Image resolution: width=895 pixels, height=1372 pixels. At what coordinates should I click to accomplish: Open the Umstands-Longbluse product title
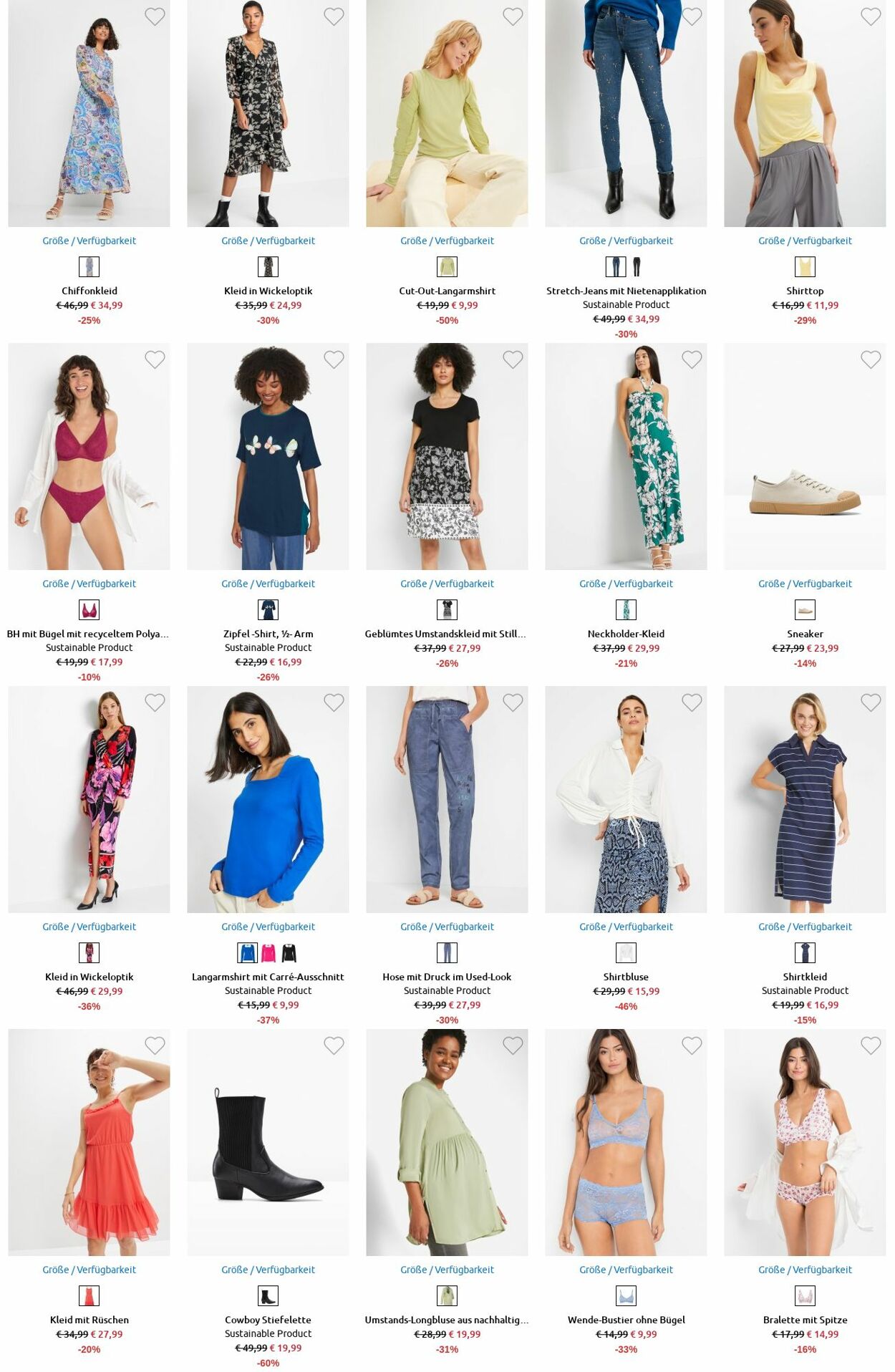click(447, 1320)
